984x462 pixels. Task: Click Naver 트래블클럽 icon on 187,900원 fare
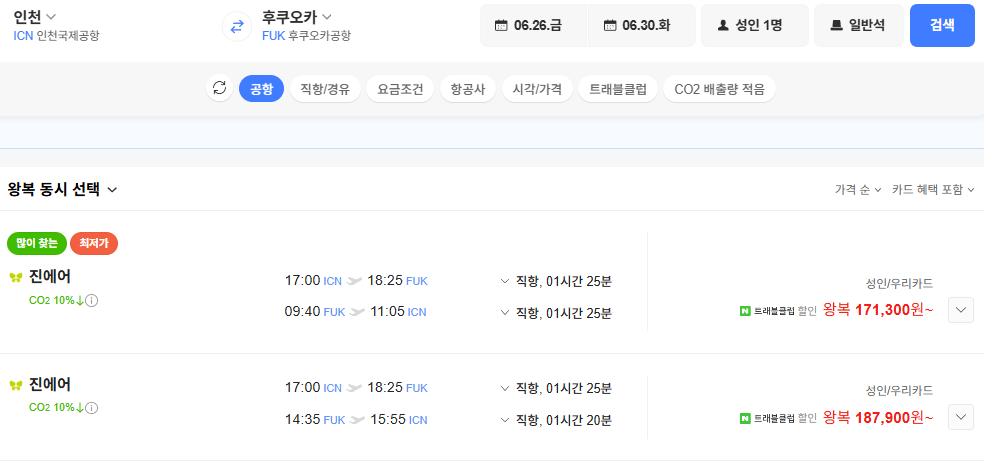(x=746, y=417)
